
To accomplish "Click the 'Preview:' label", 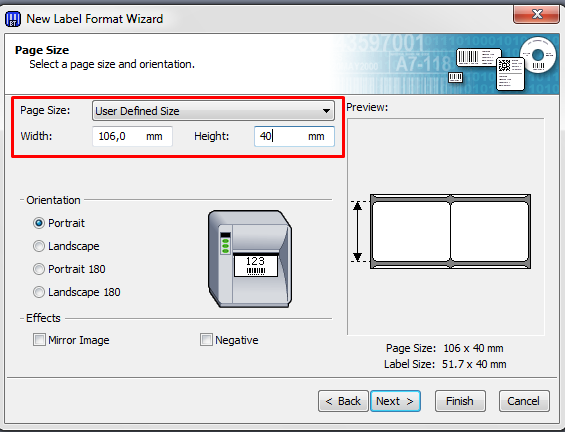I will [x=367, y=107].
